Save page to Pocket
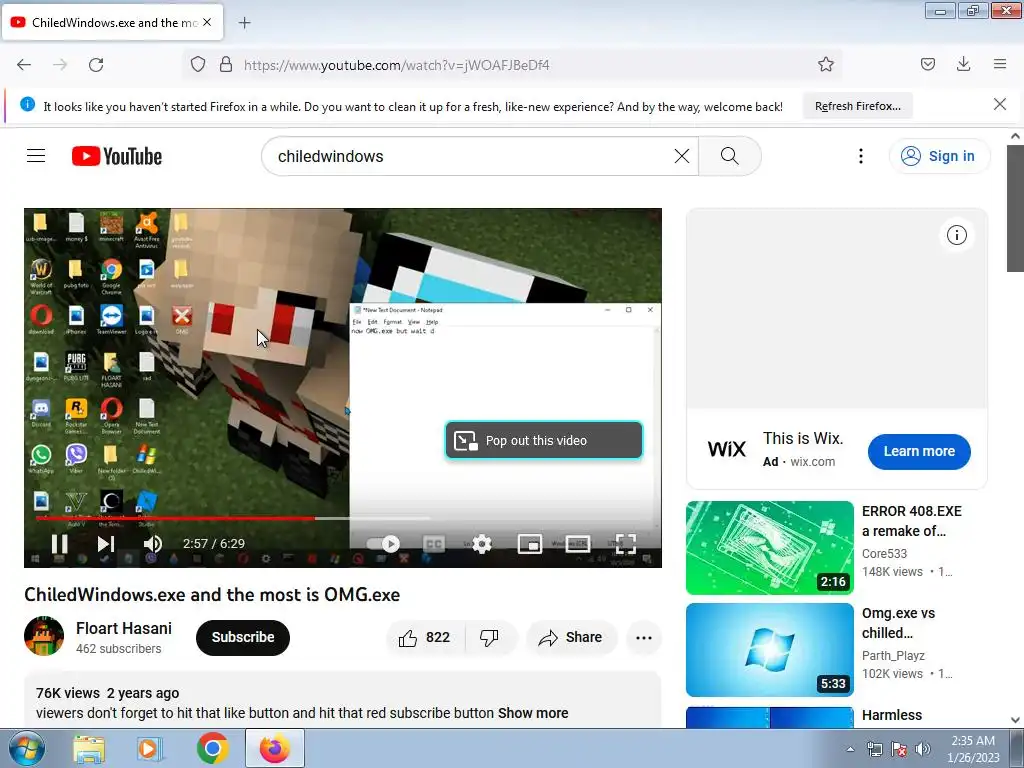This screenshot has width=1024, height=768. click(x=927, y=64)
